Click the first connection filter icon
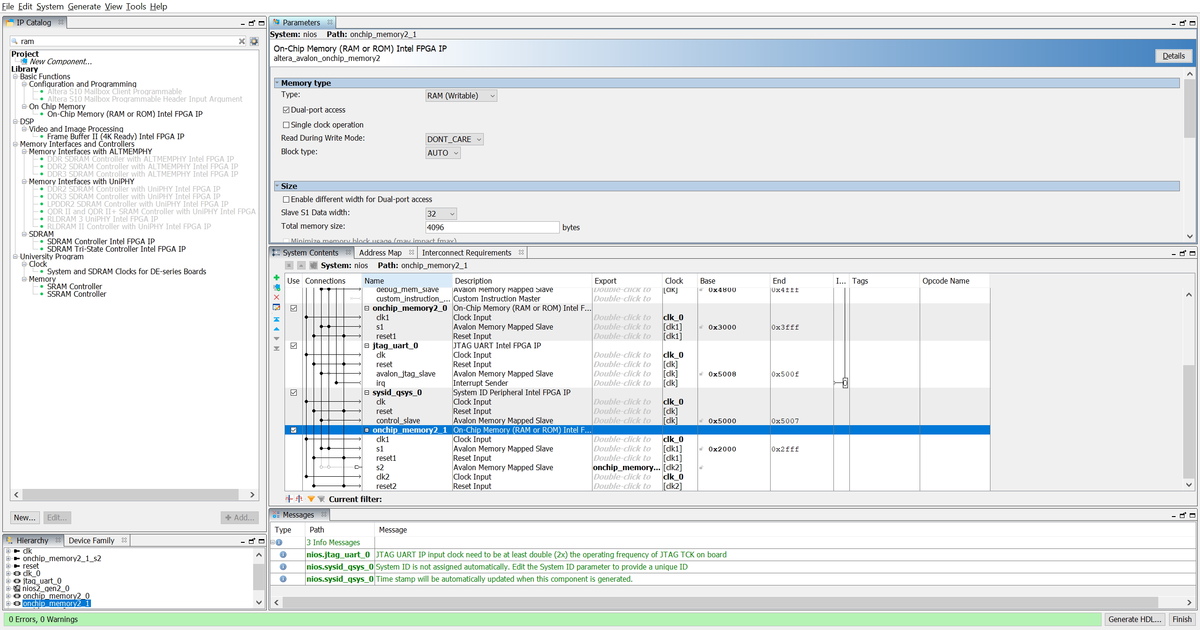 tap(290, 498)
